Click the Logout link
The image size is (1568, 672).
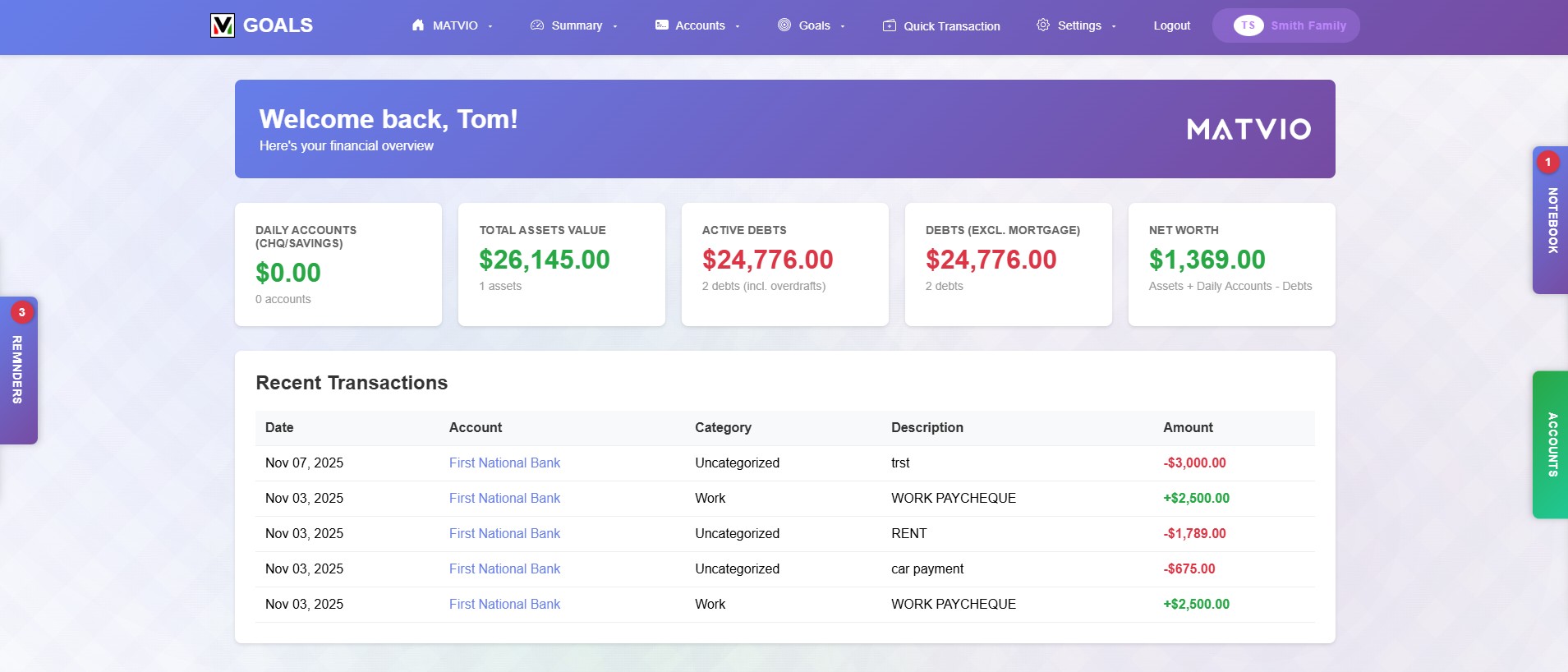[1171, 25]
